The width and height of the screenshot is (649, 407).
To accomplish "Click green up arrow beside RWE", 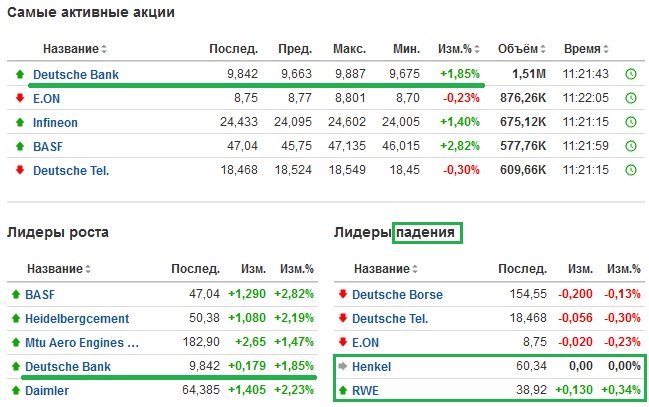I will 343,390.
